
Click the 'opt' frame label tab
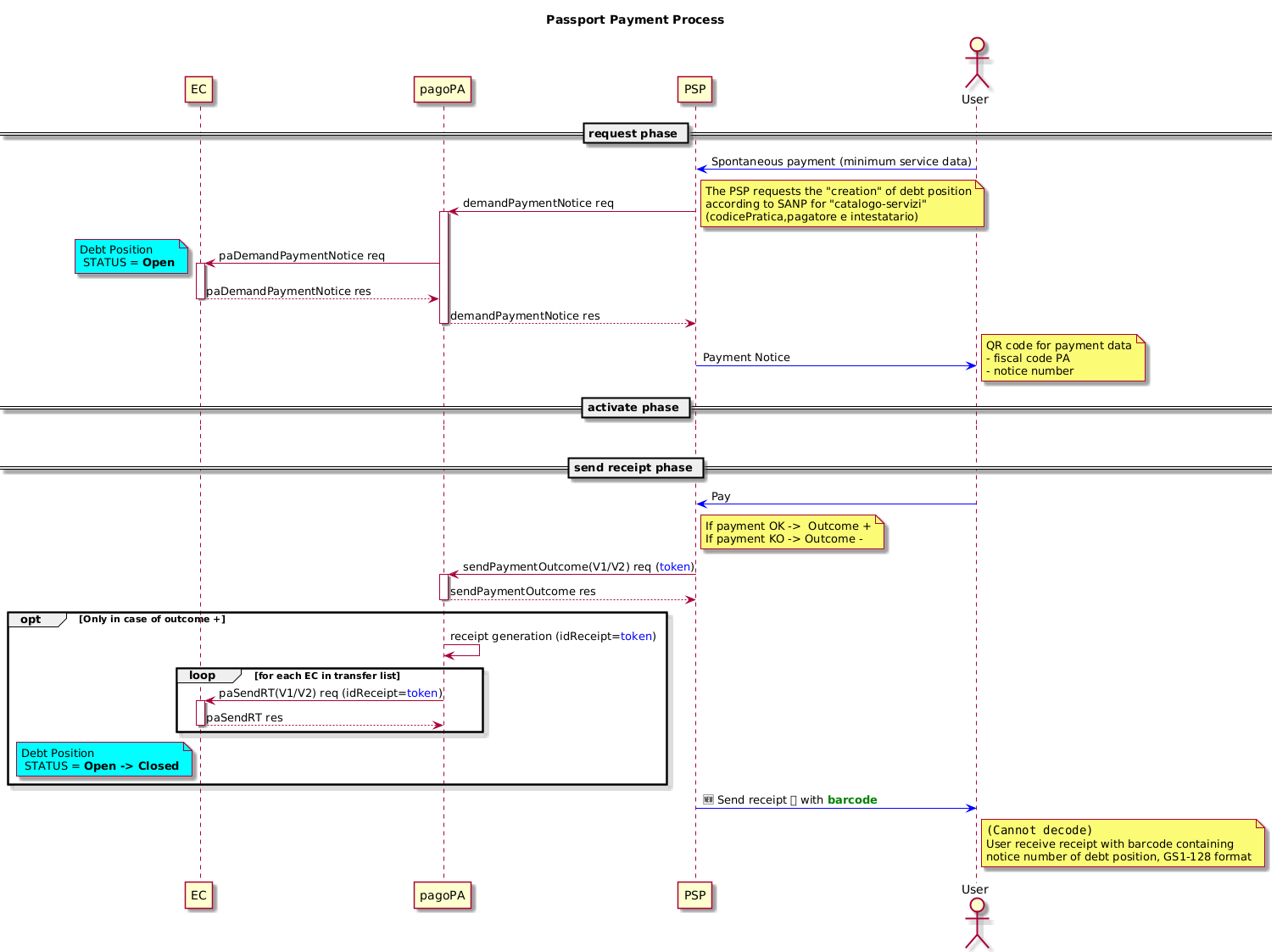[x=32, y=620]
